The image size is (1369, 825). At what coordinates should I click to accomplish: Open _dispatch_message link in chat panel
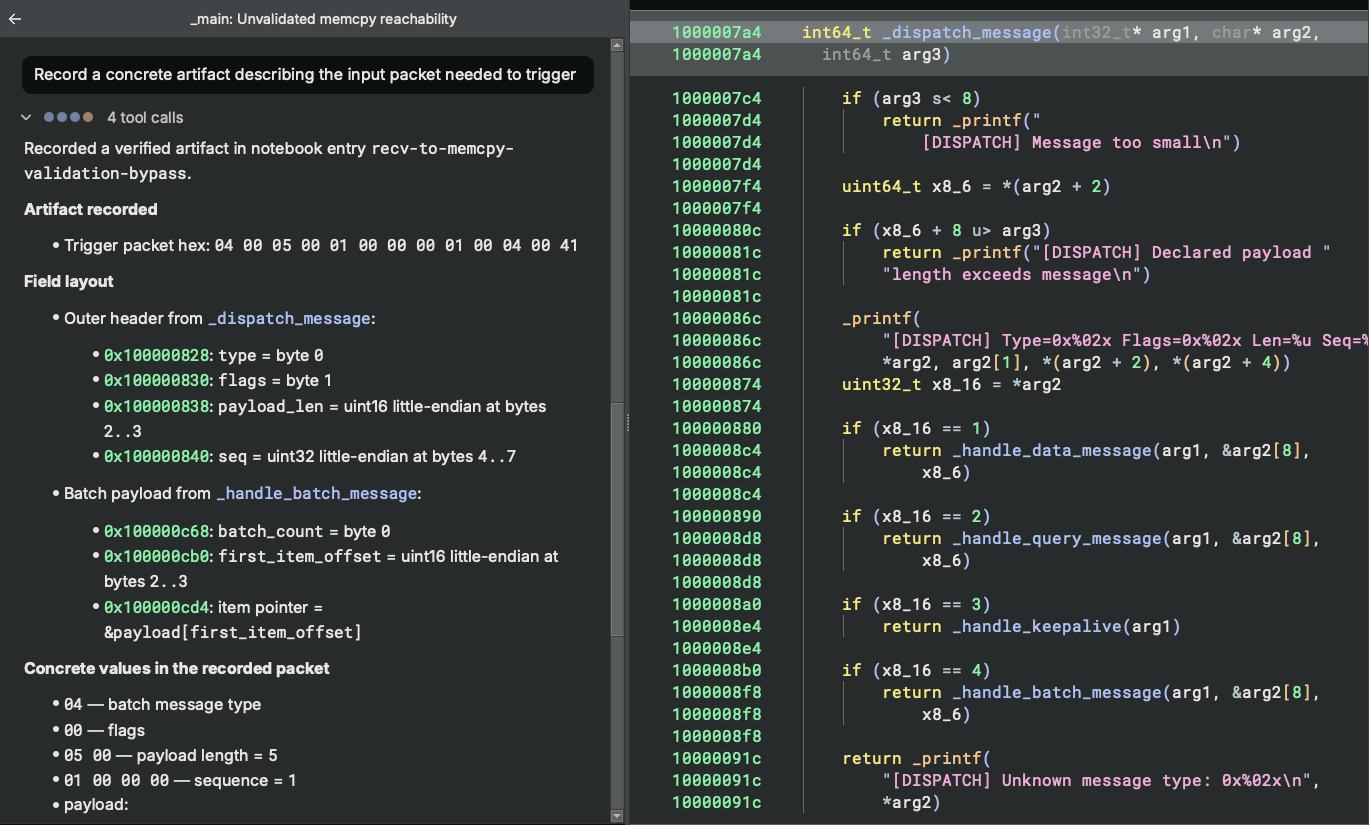(x=288, y=318)
